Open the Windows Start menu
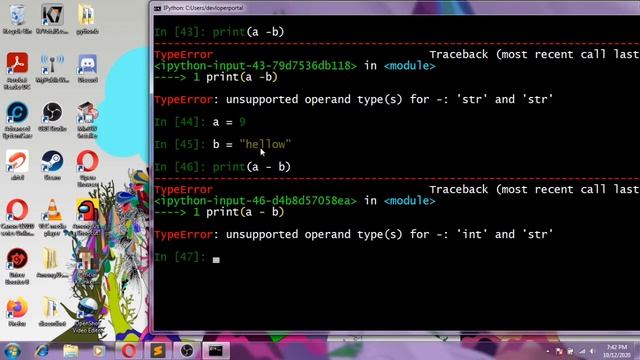 pos(12,351)
